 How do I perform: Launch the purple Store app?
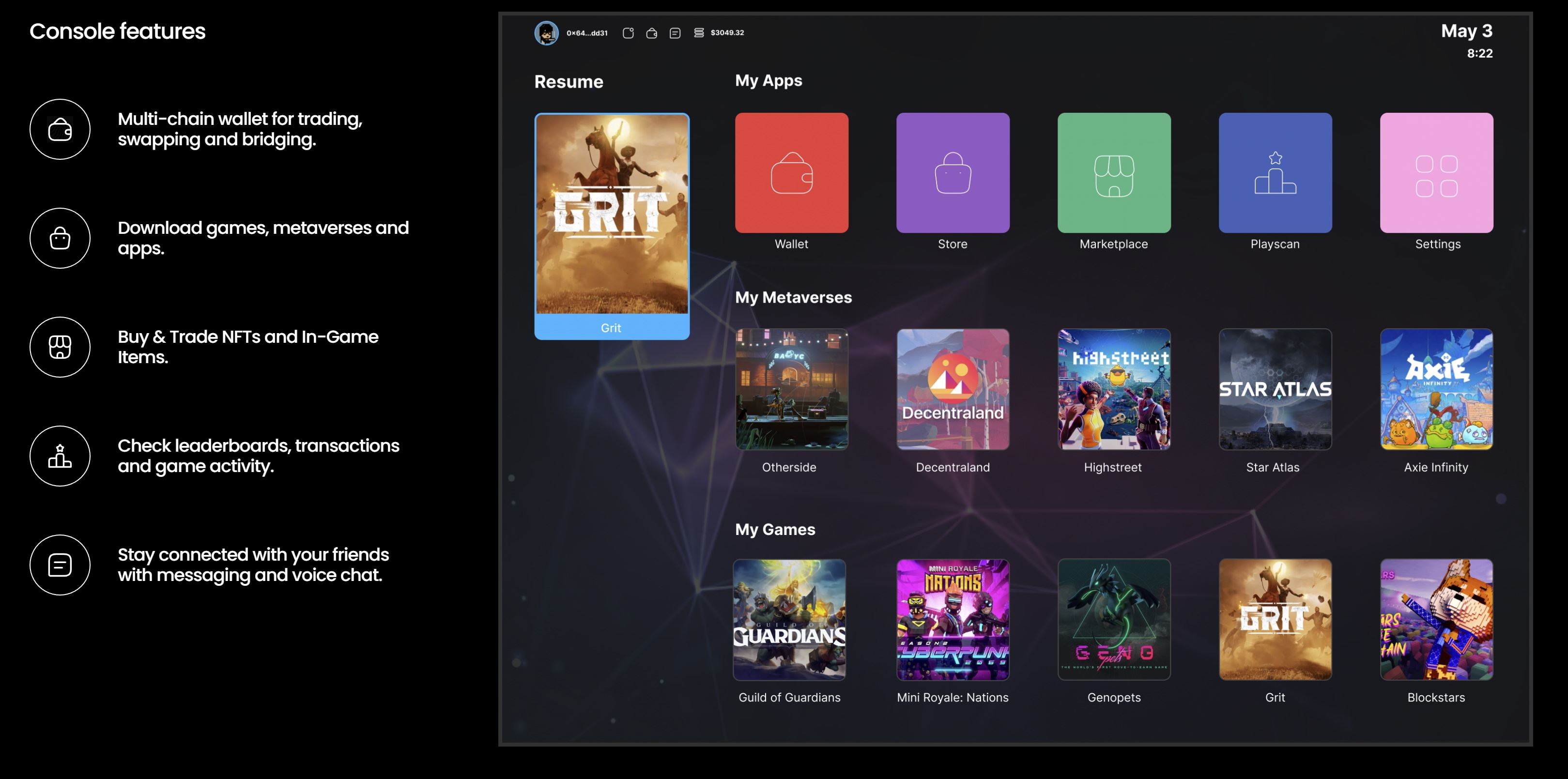point(953,173)
